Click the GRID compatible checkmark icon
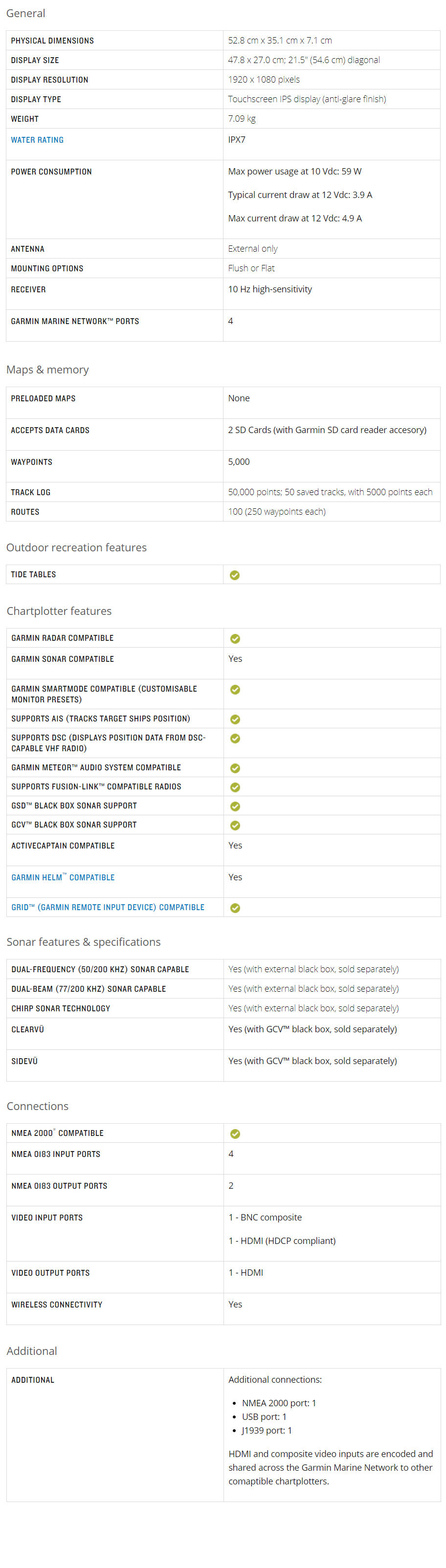 coord(235,908)
